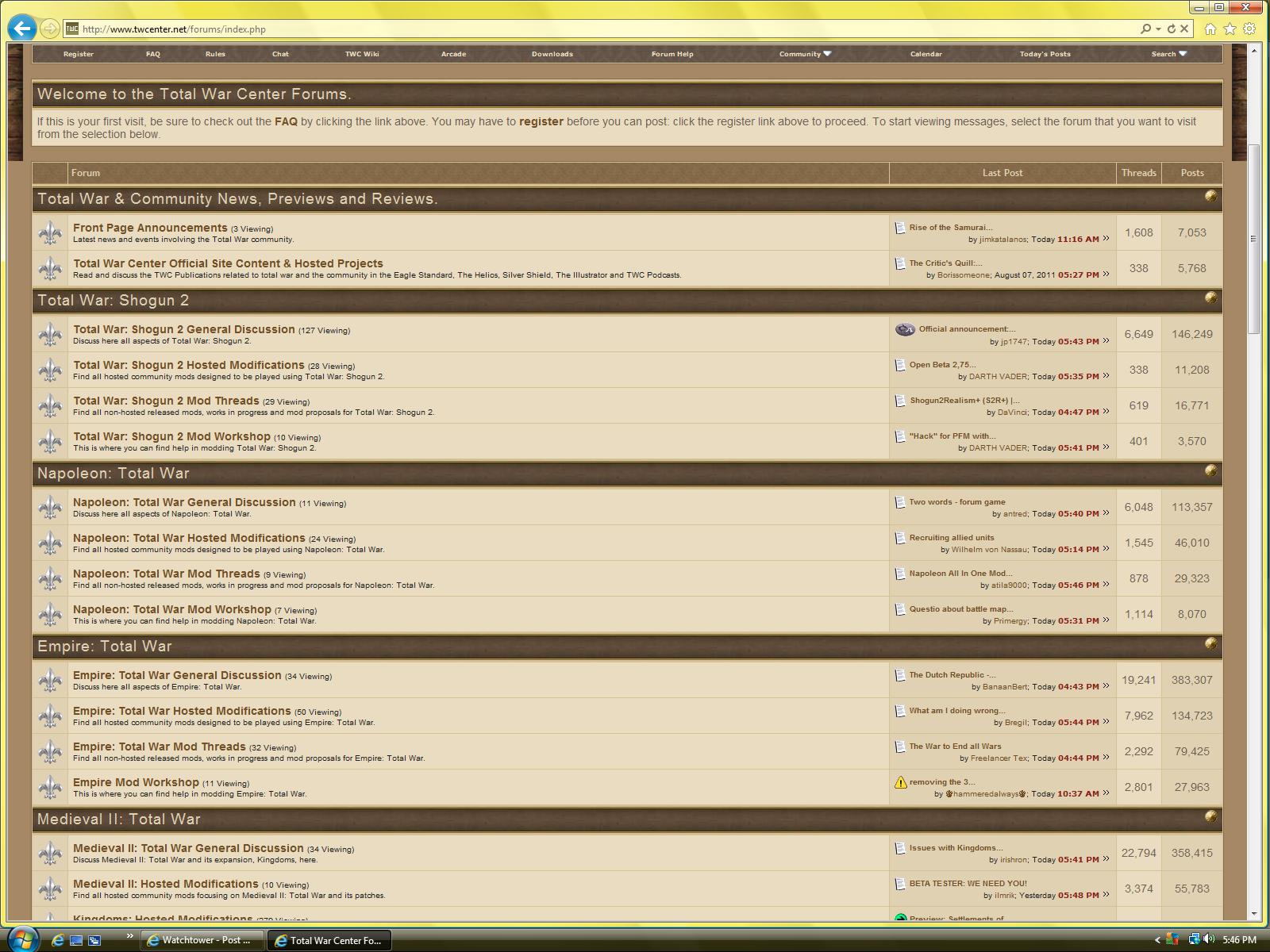Image resolution: width=1270 pixels, height=952 pixels.
Task: Click forum status icon for Empire Mod Workshop
Action: pos(50,787)
